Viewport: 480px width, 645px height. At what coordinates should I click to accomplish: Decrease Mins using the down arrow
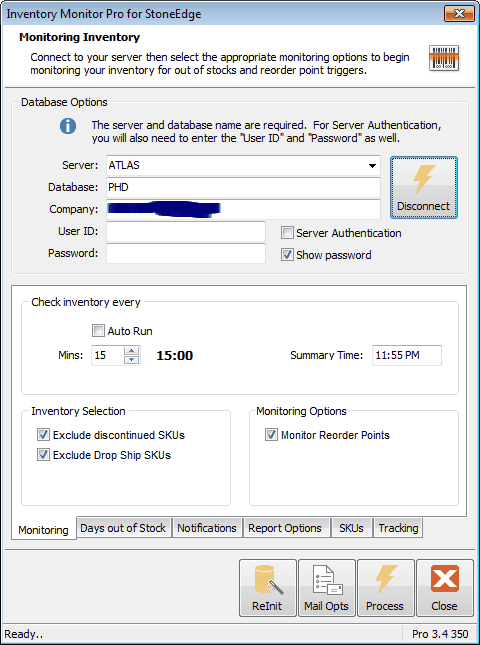(x=131, y=360)
